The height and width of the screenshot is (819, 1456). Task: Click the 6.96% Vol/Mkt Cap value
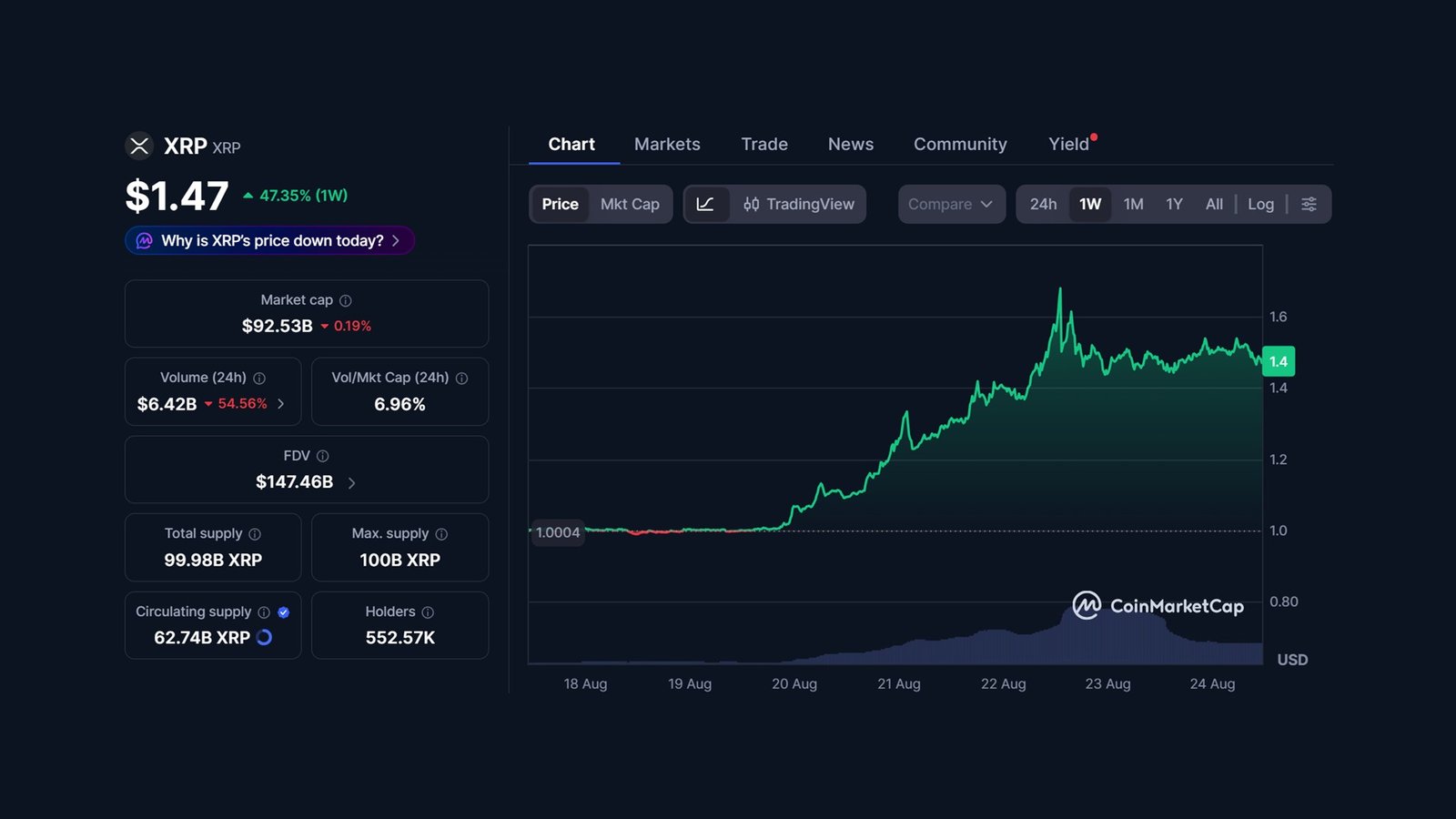tap(399, 404)
